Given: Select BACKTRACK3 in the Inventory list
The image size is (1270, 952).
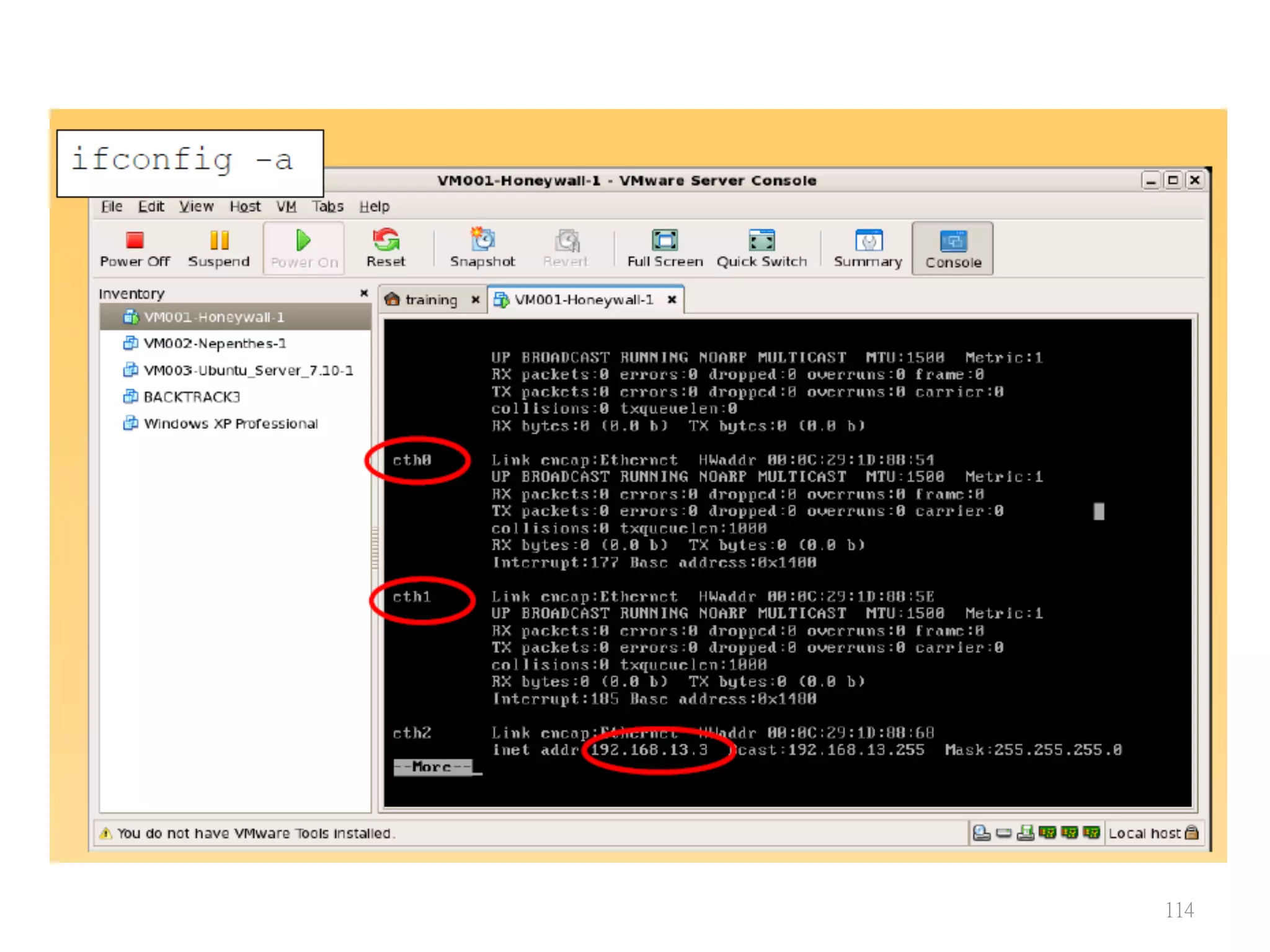Looking at the screenshot, I should 191,397.
